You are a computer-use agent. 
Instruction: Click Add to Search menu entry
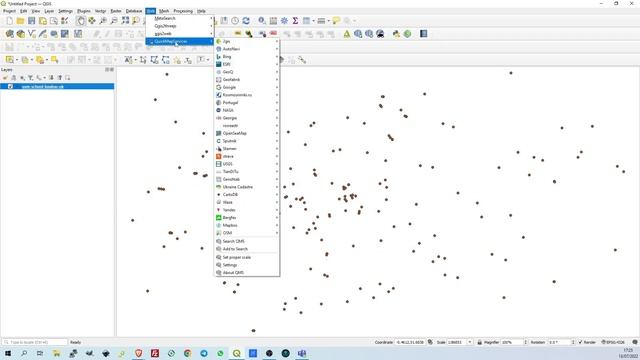247,249
